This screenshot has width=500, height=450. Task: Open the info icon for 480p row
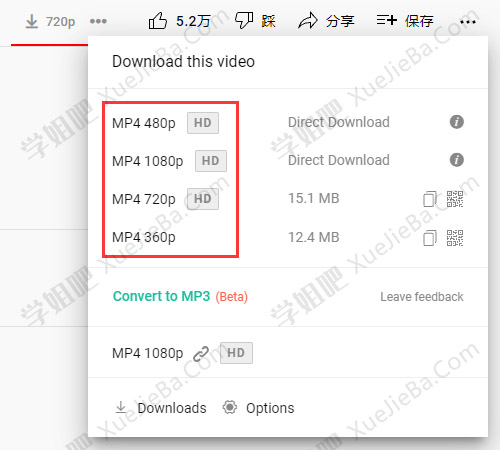click(457, 122)
